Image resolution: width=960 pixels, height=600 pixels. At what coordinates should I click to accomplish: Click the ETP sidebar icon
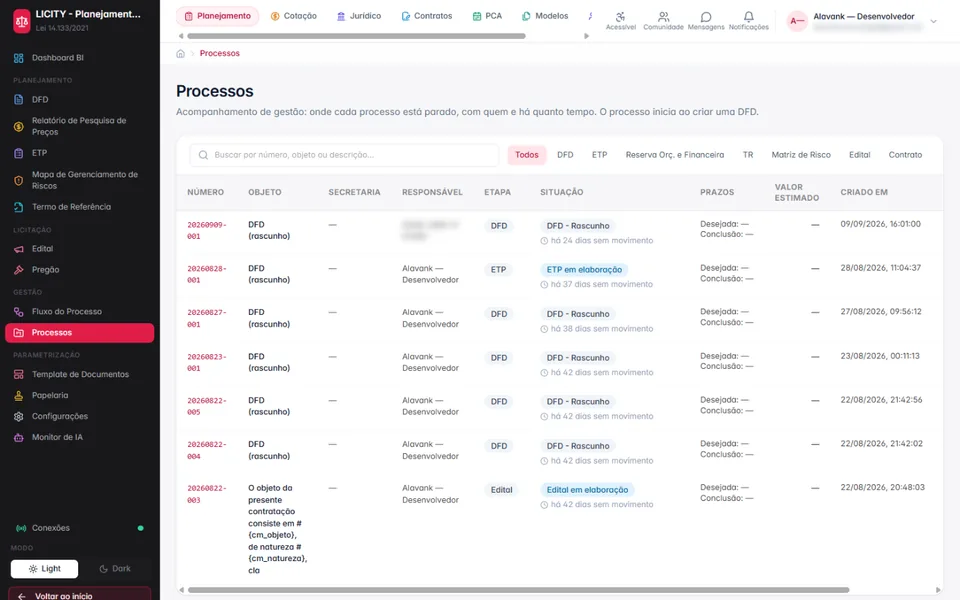tap(18, 153)
